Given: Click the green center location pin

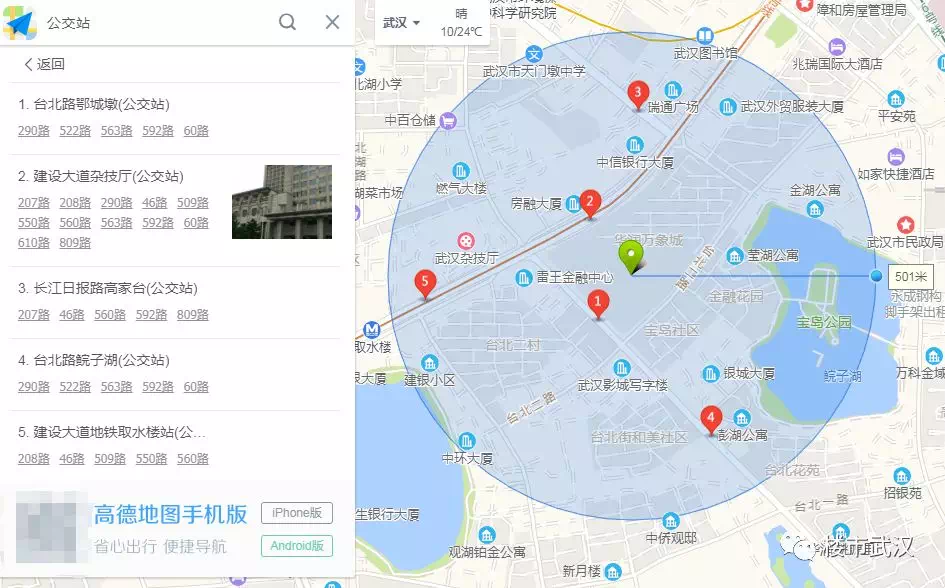Looking at the screenshot, I should (631, 257).
